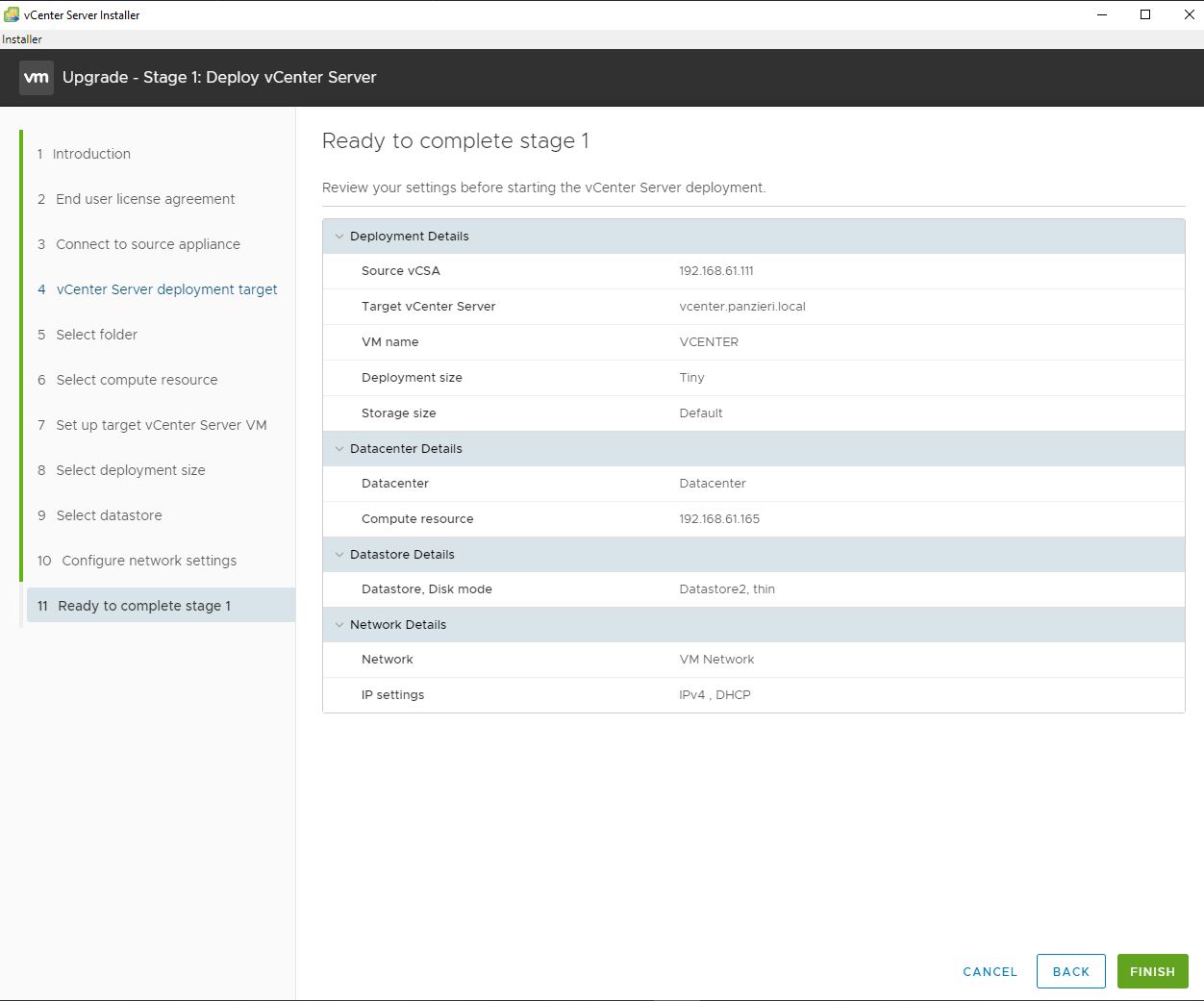Go to step 1 Introduction
Image resolution: width=1204 pixels, height=1001 pixels.
(84, 154)
